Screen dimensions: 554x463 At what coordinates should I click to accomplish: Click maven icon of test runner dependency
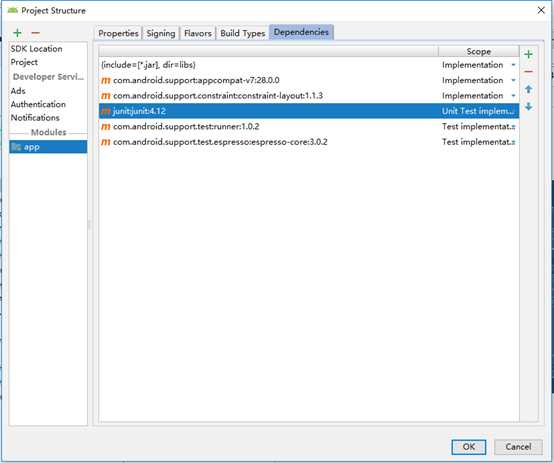(106, 127)
